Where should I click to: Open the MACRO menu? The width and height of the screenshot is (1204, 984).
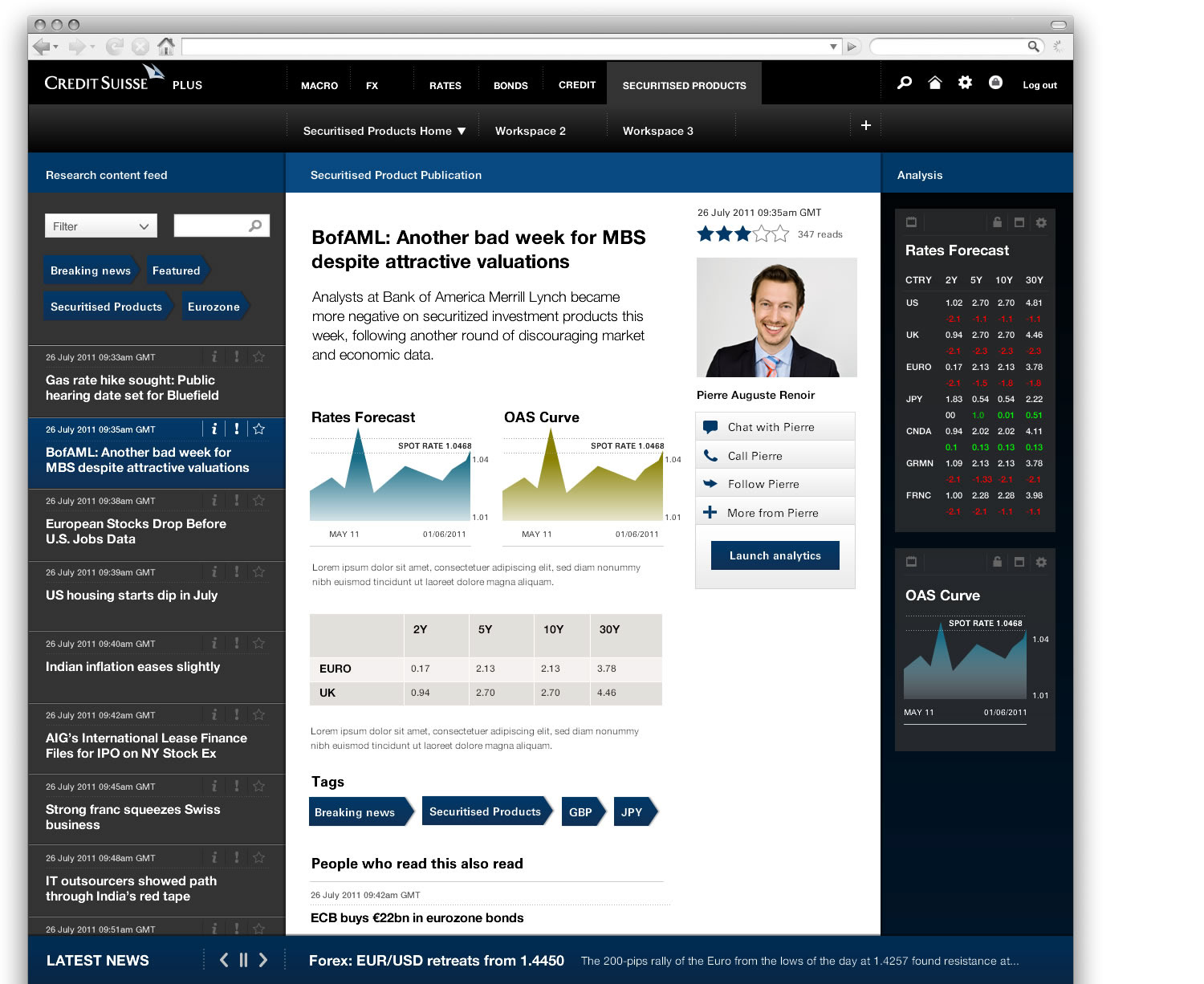319,85
